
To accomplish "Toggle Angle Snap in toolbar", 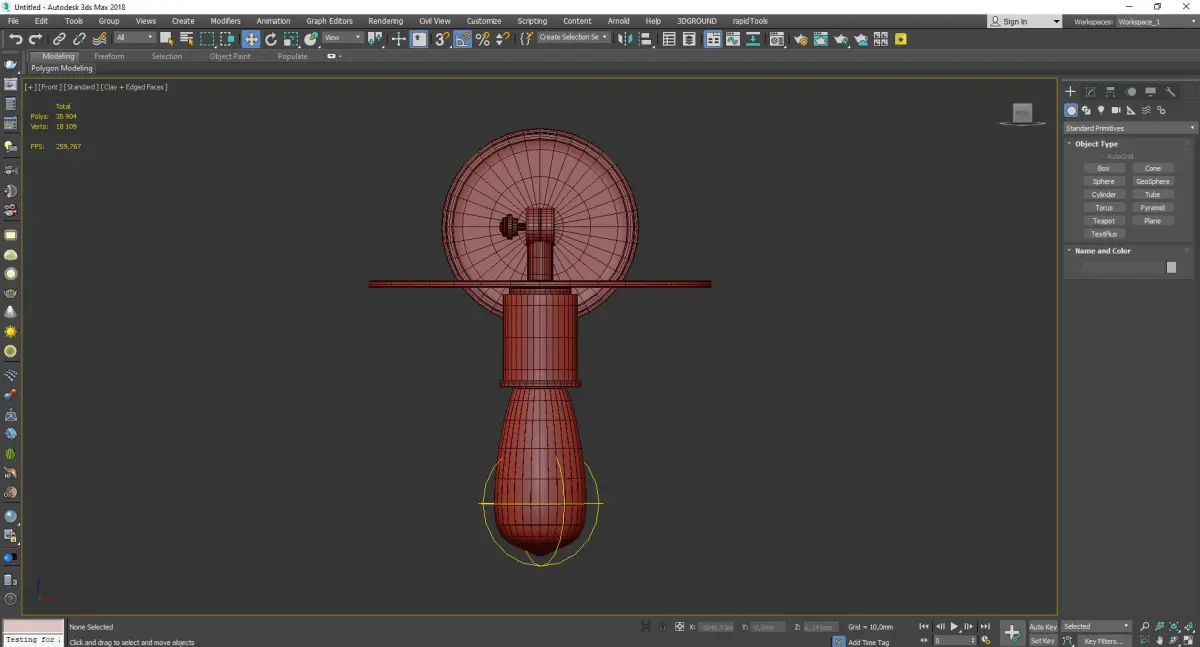I will point(463,39).
